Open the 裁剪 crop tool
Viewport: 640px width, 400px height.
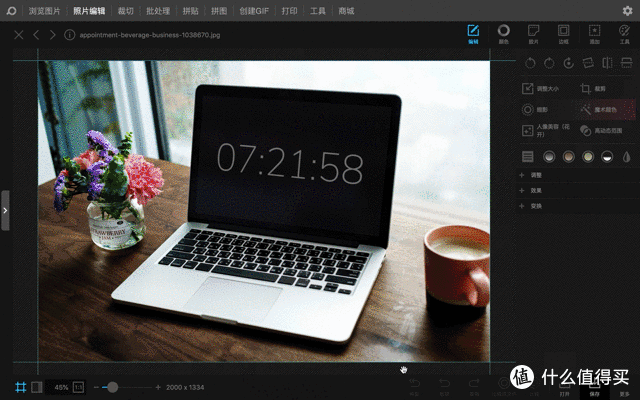coord(593,89)
